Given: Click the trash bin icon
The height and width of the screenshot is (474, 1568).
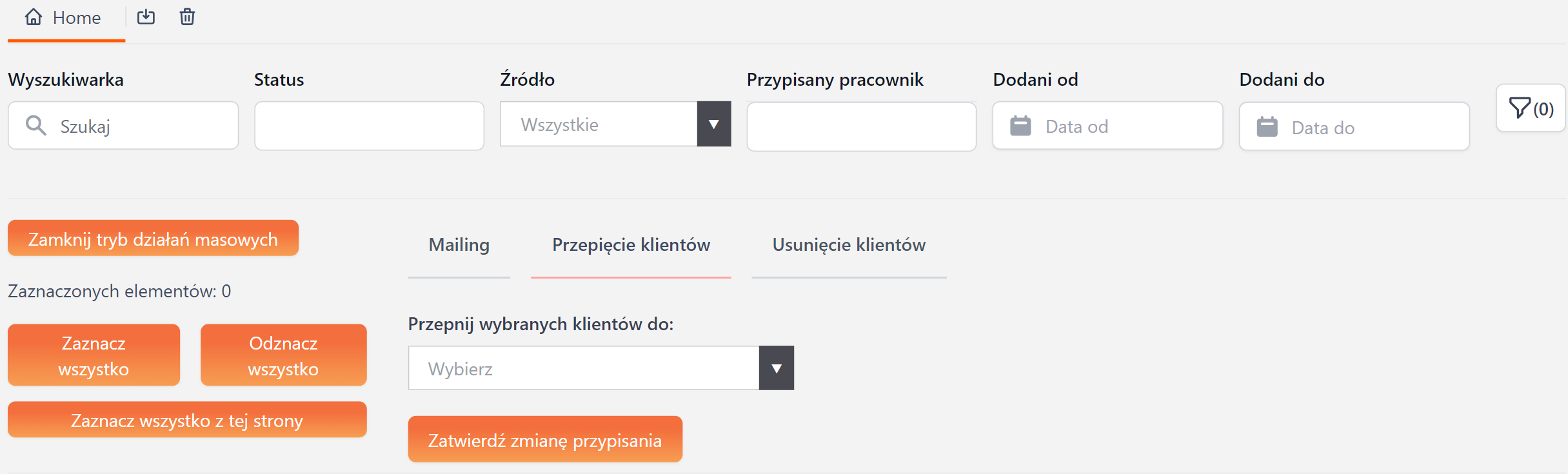Looking at the screenshot, I should (187, 17).
